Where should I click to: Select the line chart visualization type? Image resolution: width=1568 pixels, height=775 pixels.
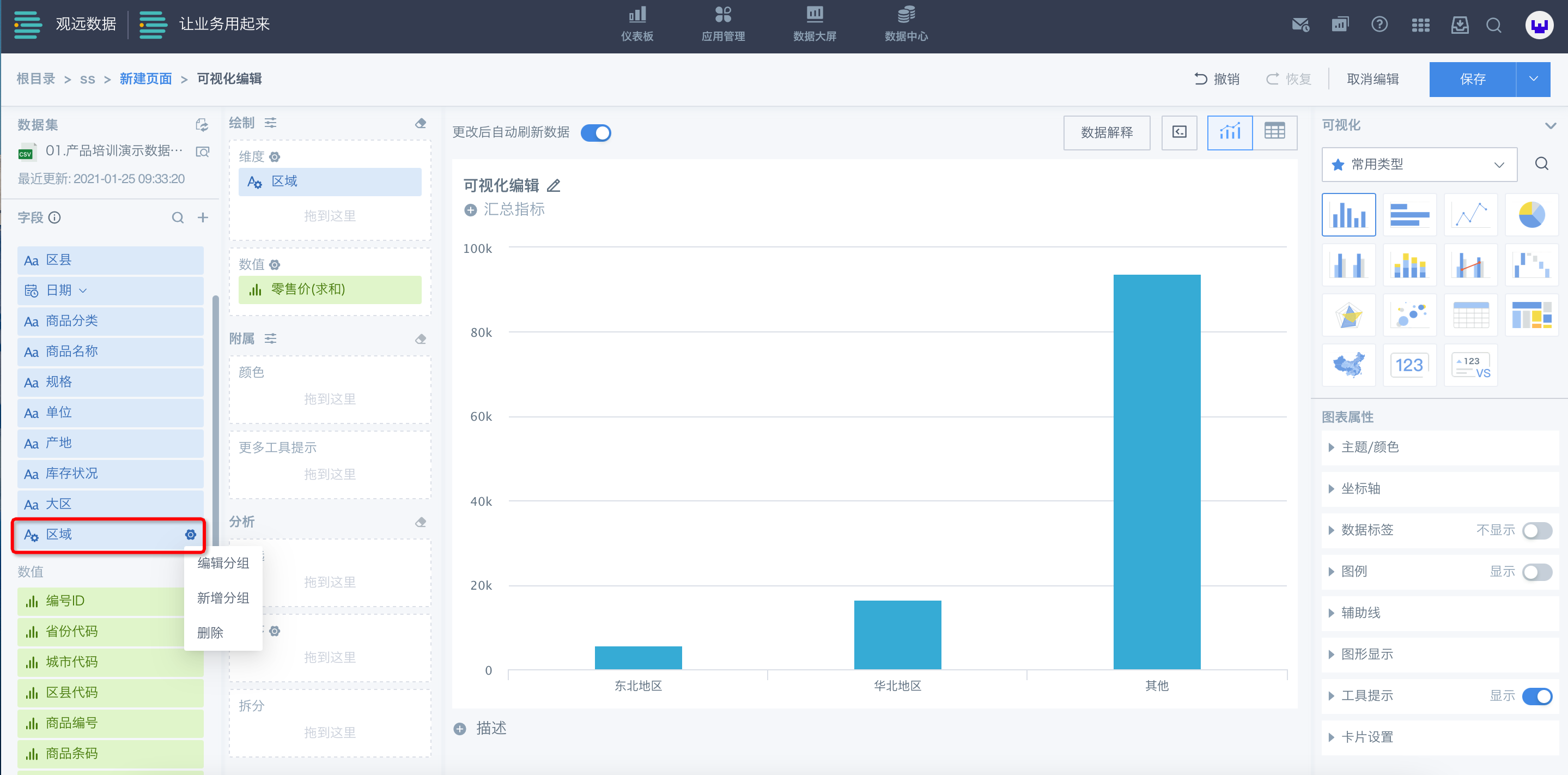click(1470, 214)
